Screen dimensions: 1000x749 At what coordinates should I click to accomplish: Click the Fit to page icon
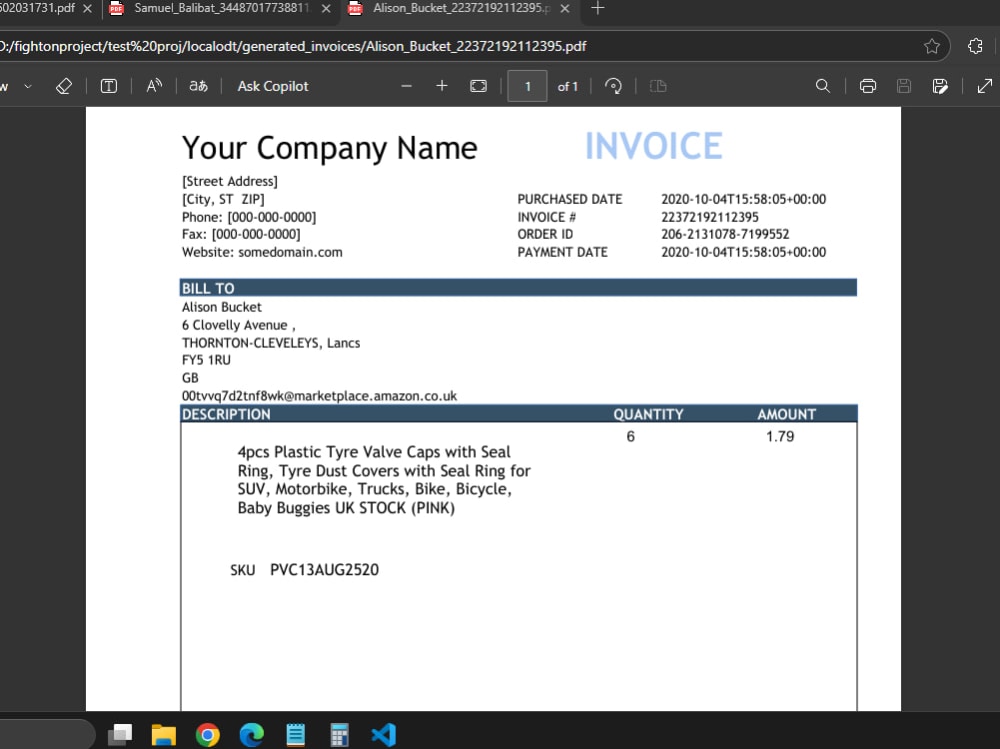point(478,86)
